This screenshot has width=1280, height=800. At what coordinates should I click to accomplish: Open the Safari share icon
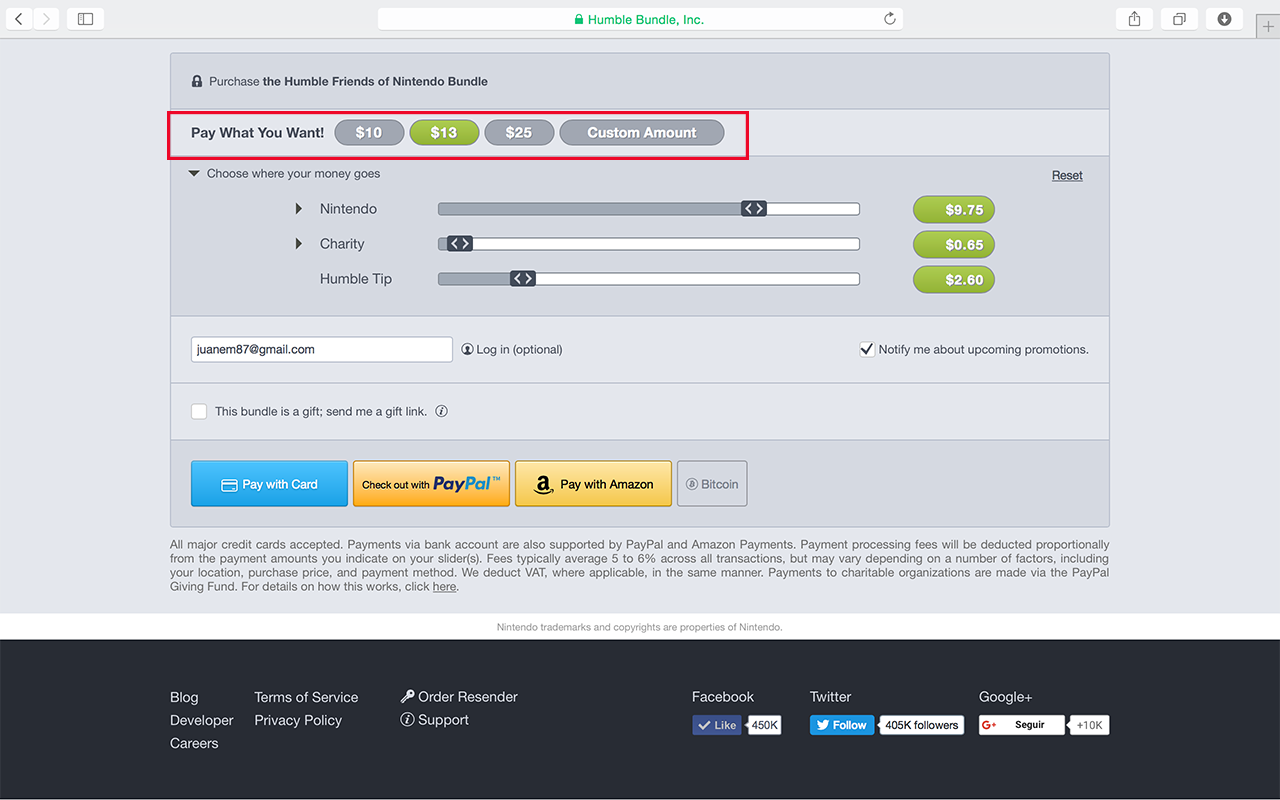click(x=1134, y=19)
